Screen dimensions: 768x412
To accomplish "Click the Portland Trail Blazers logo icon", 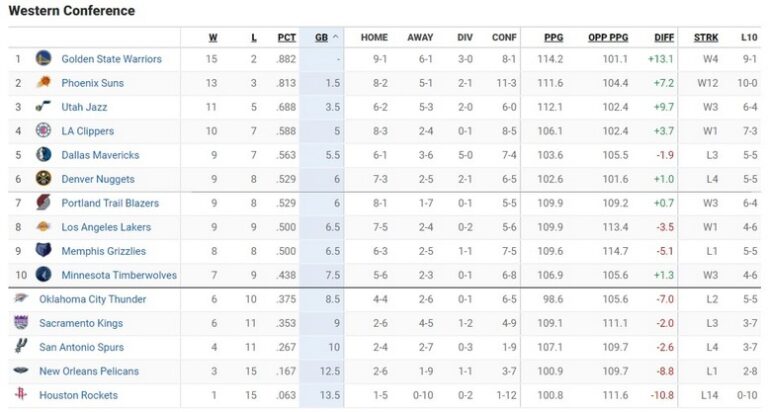I will coord(43,203).
